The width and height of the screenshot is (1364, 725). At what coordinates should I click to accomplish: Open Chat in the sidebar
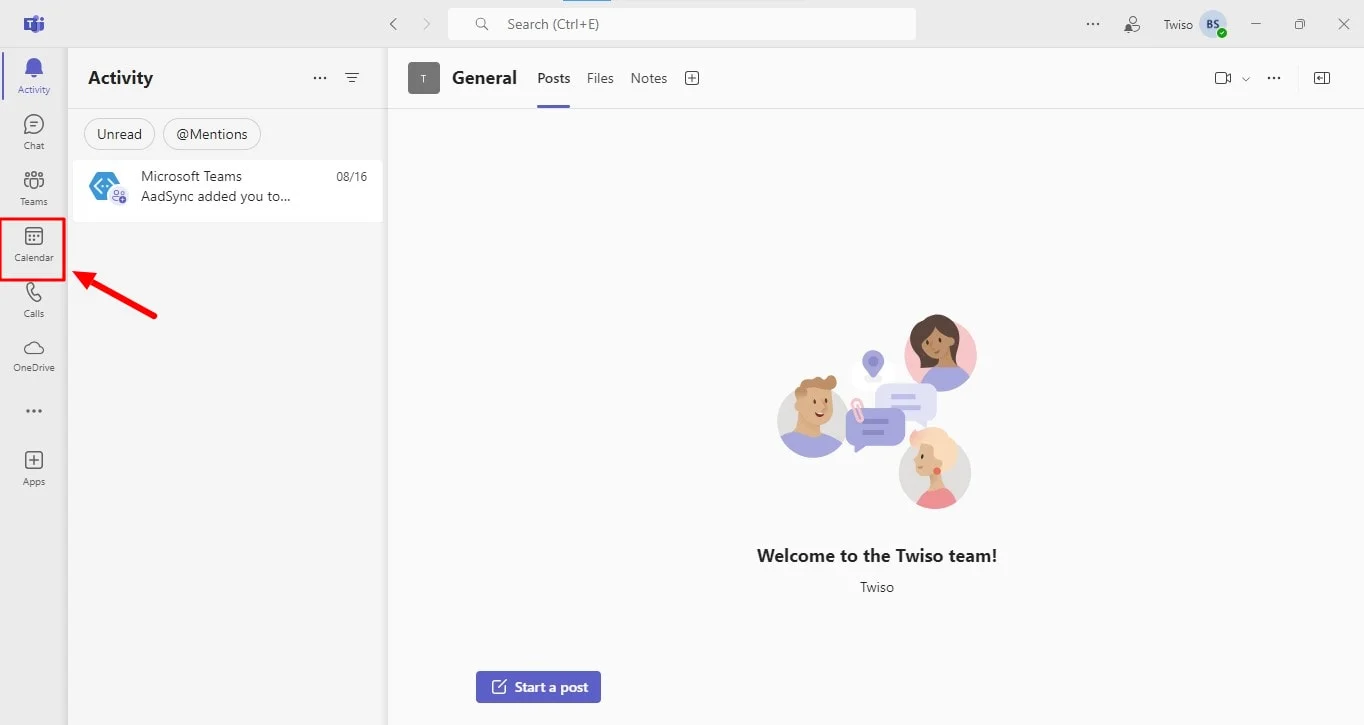pos(34,132)
